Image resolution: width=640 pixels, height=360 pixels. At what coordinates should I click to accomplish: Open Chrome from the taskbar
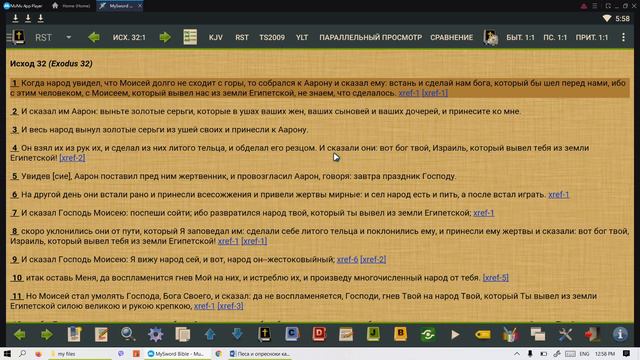tap(218, 354)
